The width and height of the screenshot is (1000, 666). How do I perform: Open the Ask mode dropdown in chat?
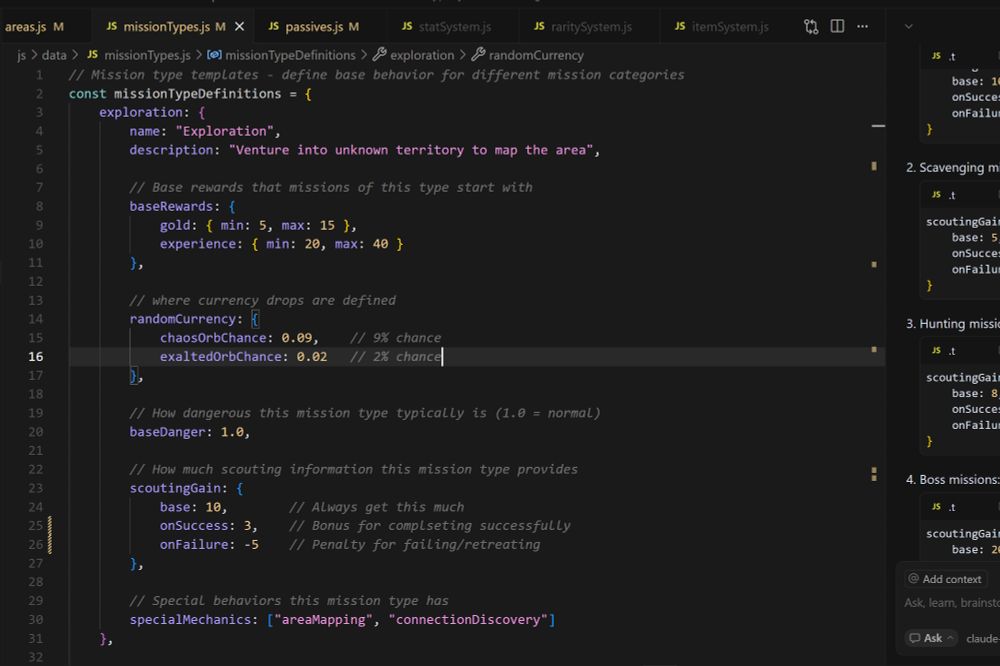[931, 638]
